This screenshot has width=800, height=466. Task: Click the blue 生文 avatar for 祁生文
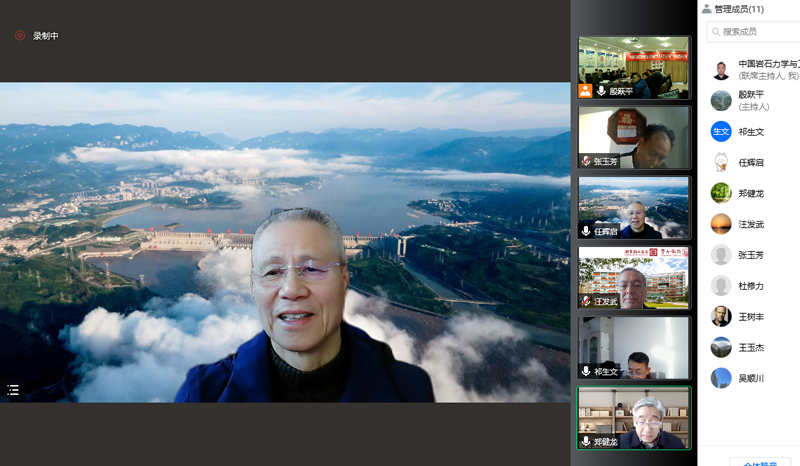[721, 131]
